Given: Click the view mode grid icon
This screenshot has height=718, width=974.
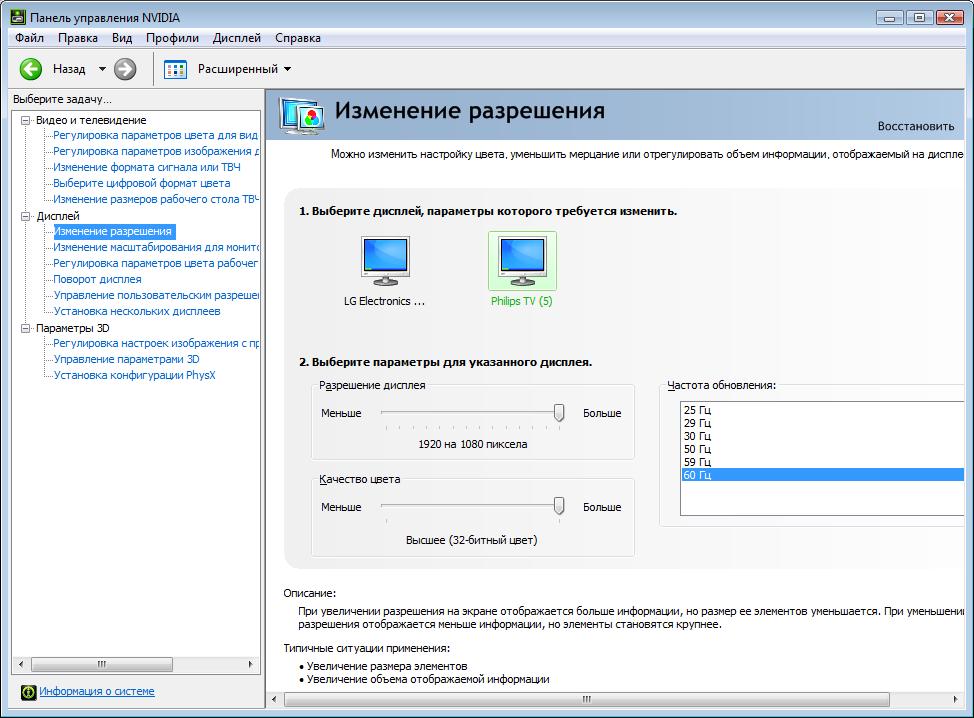Looking at the screenshot, I should point(175,70).
